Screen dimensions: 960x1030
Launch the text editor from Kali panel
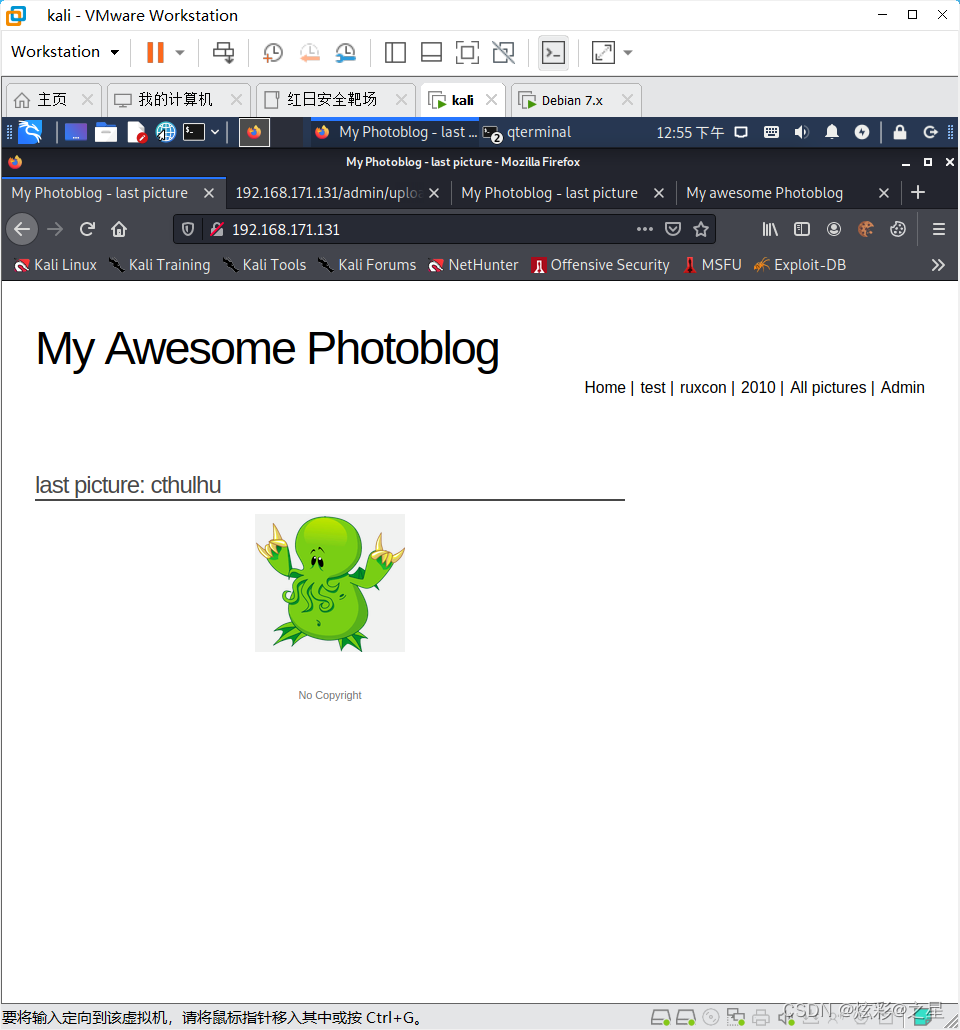coord(136,132)
